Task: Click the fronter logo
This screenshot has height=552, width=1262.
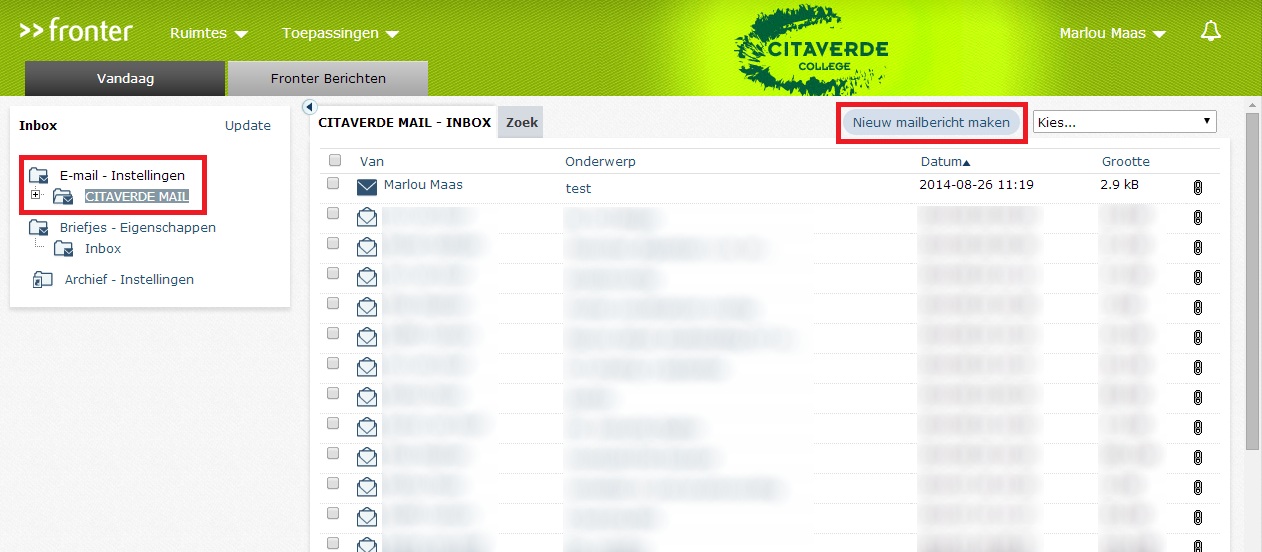Action: [76, 31]
